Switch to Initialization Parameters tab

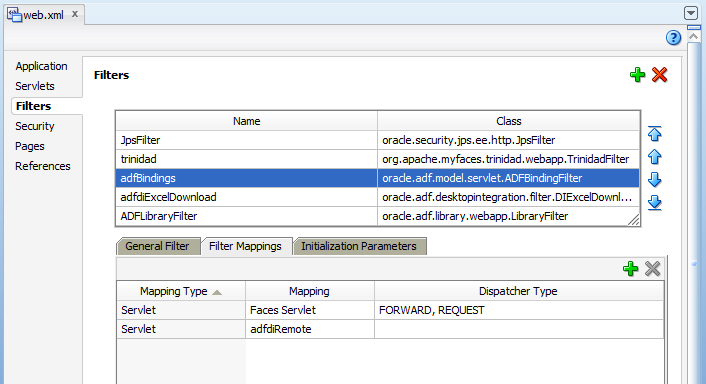359,246
